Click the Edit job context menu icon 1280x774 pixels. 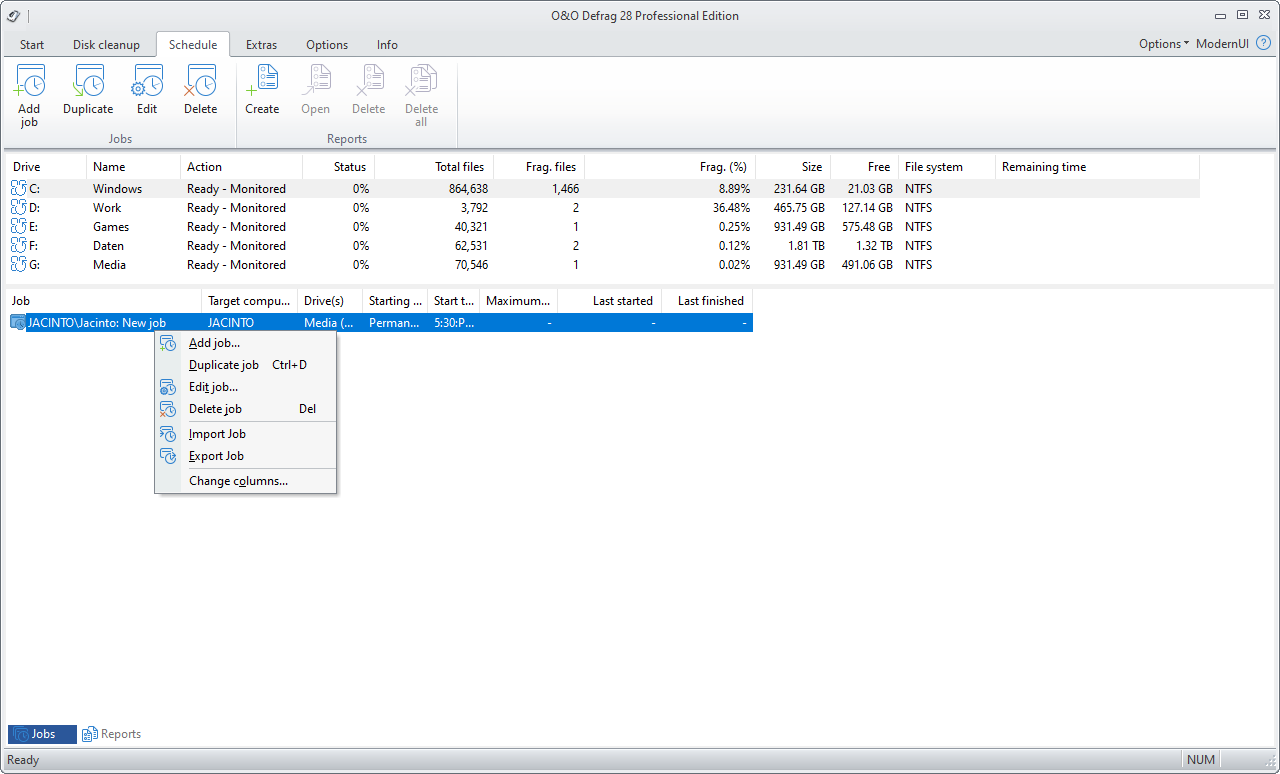click(168, 387)
